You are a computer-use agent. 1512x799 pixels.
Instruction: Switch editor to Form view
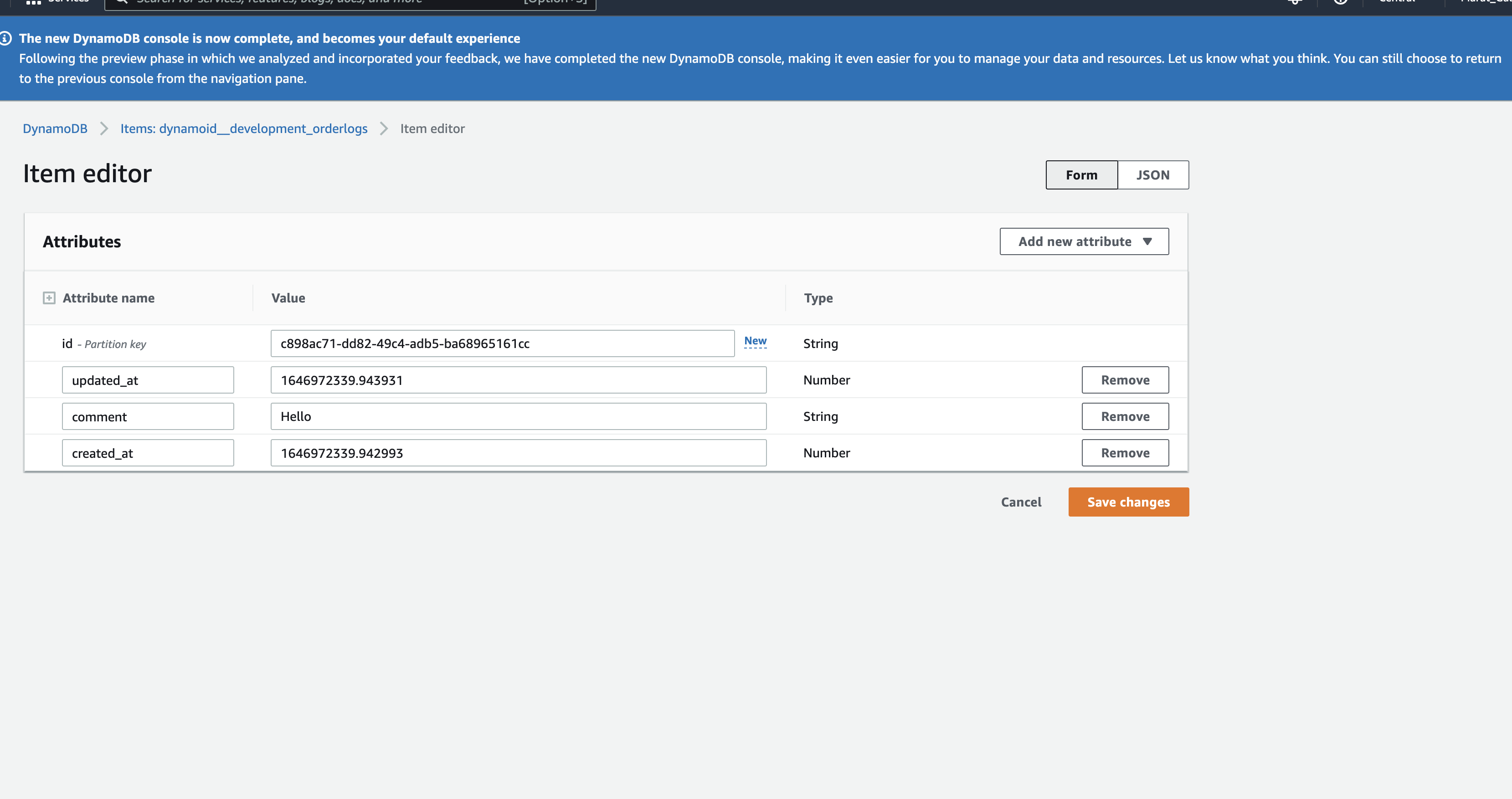coord(1081,175)
